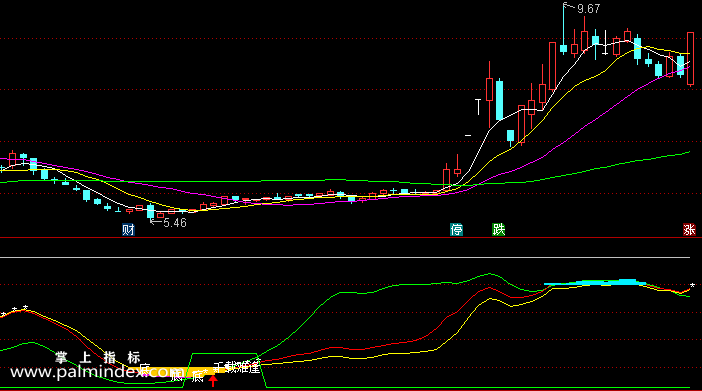Screen dimensions: 702x391
Task: Open the www.palmindex.com watermark link
Action: pos(96,372)
